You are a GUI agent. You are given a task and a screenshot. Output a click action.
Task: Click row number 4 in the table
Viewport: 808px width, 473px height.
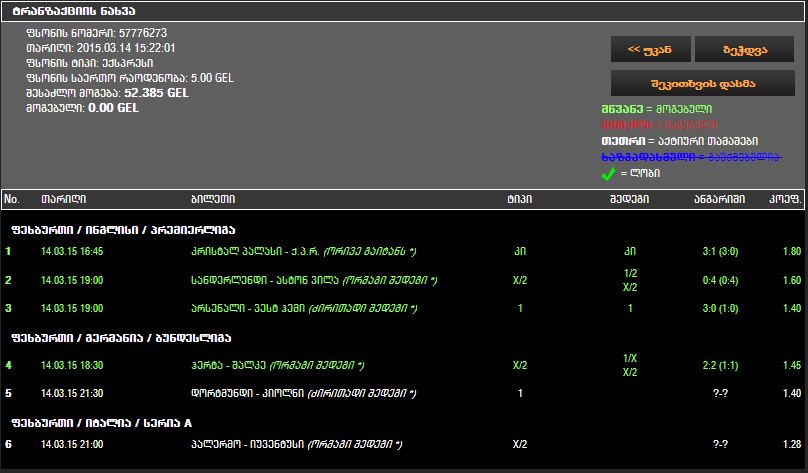tap(8, 365)
